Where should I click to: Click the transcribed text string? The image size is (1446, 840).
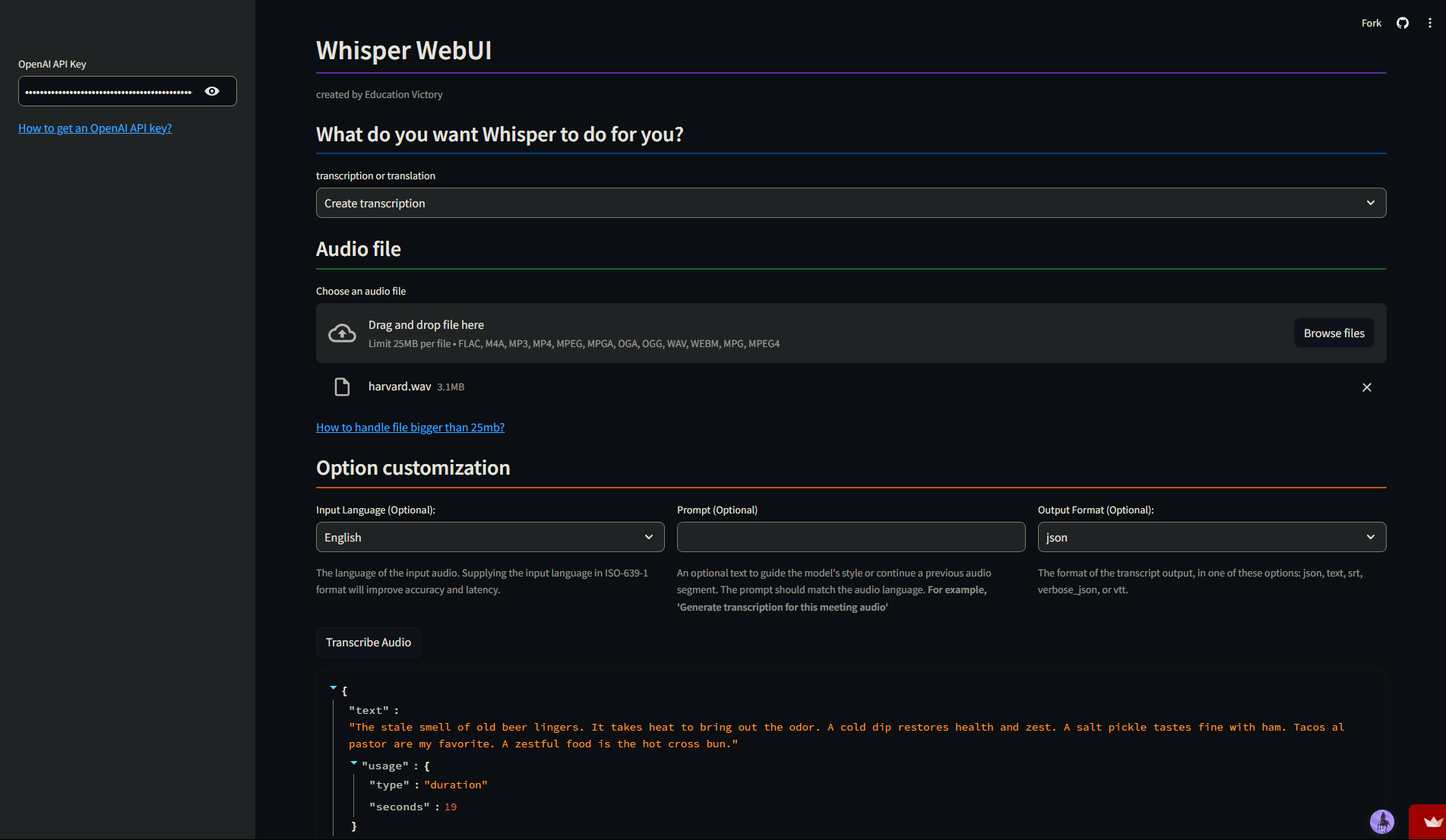[846, 735]
